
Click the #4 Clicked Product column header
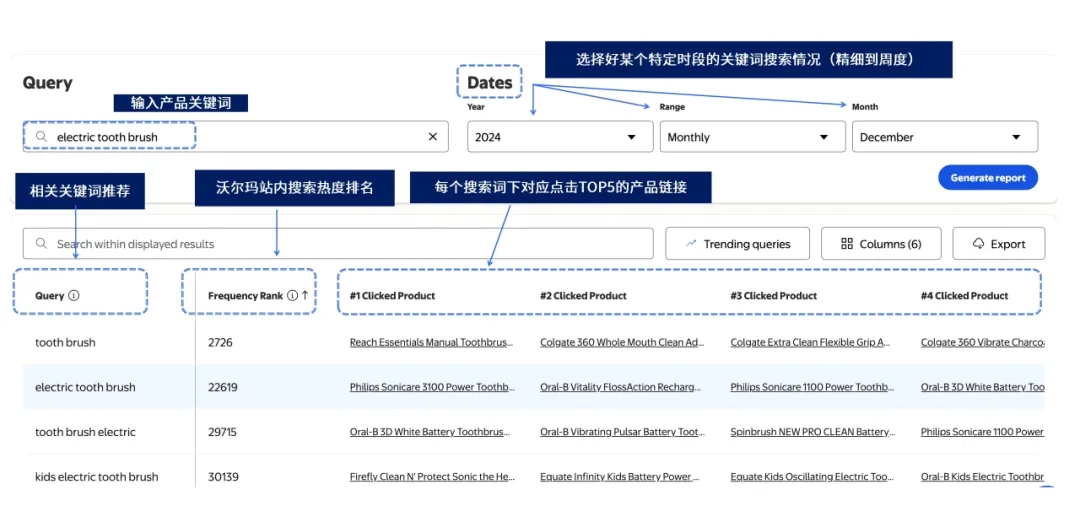point(964,295)
